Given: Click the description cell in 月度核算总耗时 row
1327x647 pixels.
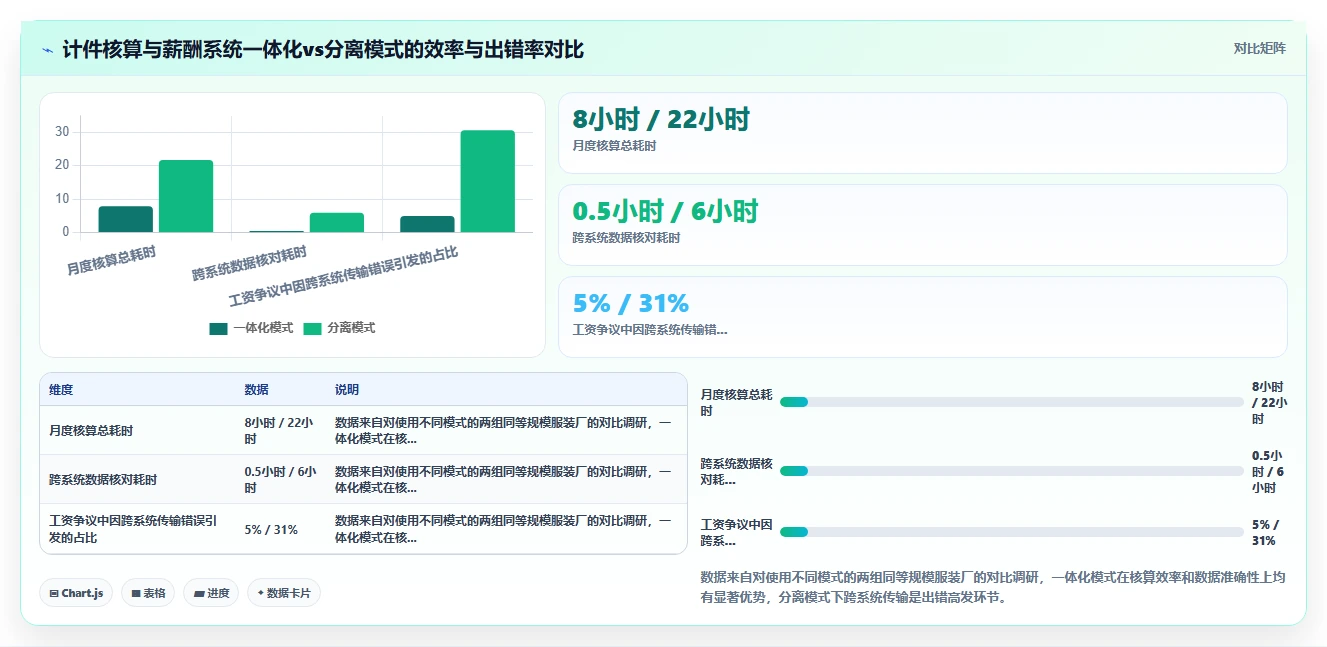Looking at the screenshot, I should (506, 431).
